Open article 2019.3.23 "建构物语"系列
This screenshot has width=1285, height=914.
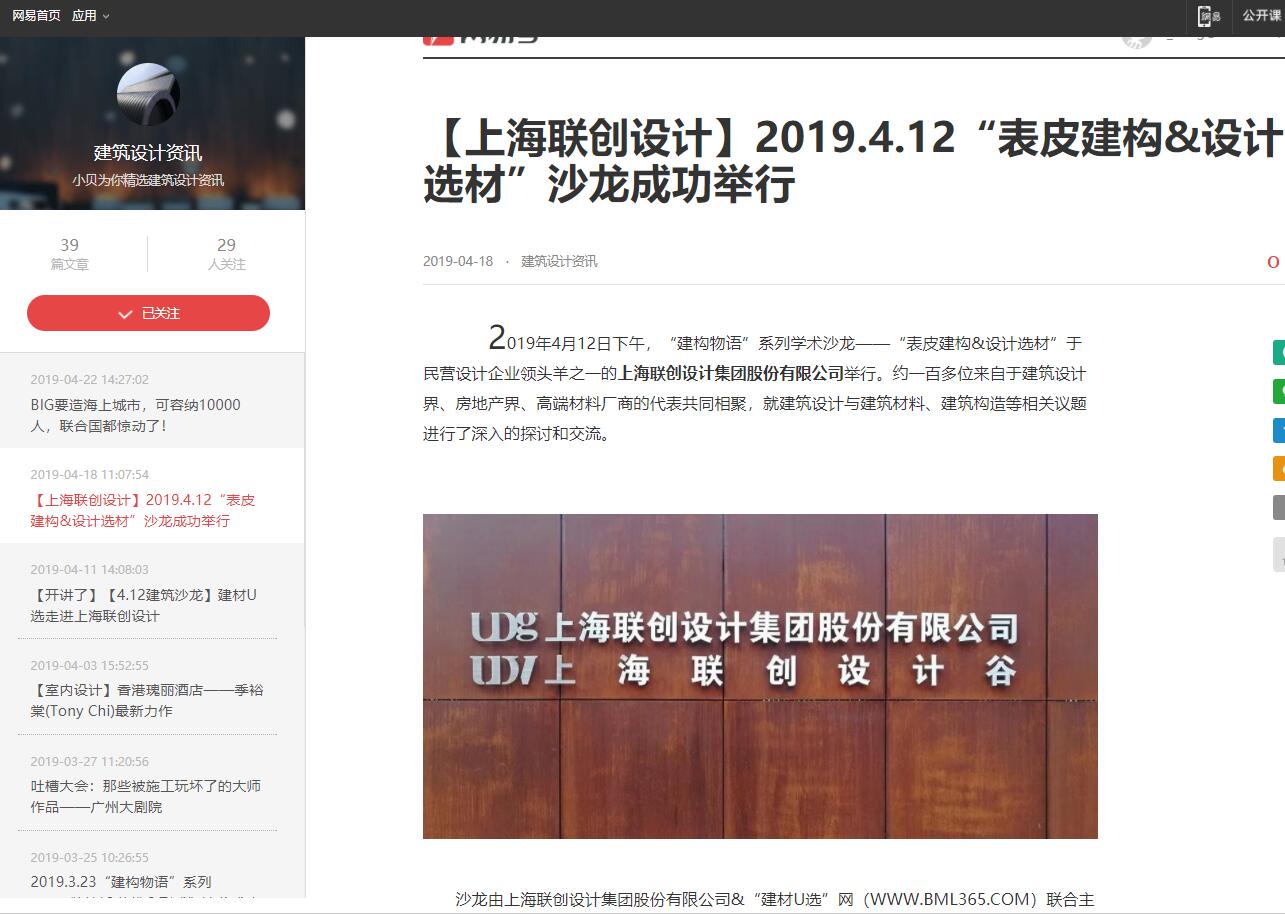point(121,882)
